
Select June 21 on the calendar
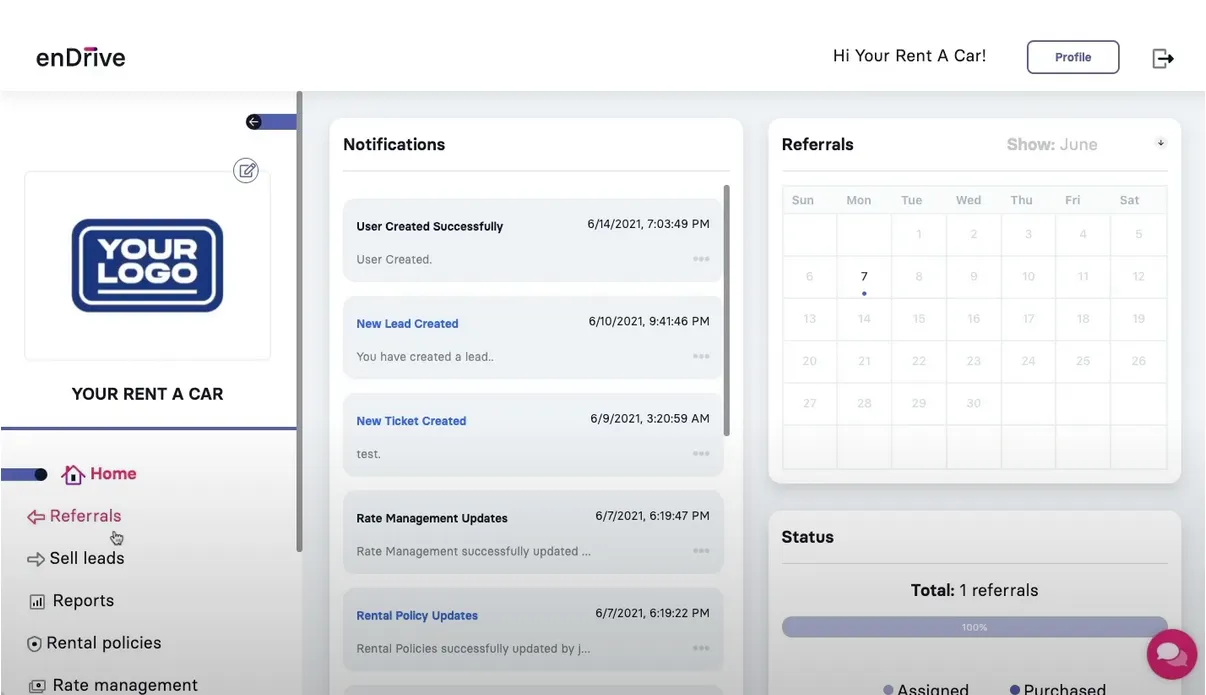point(864,361)
